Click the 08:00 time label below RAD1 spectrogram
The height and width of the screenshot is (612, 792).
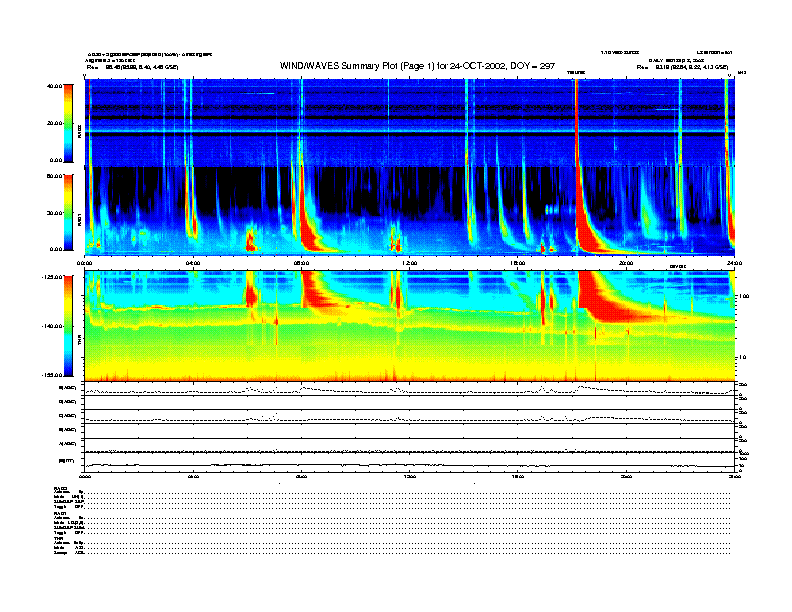(301, 263)
